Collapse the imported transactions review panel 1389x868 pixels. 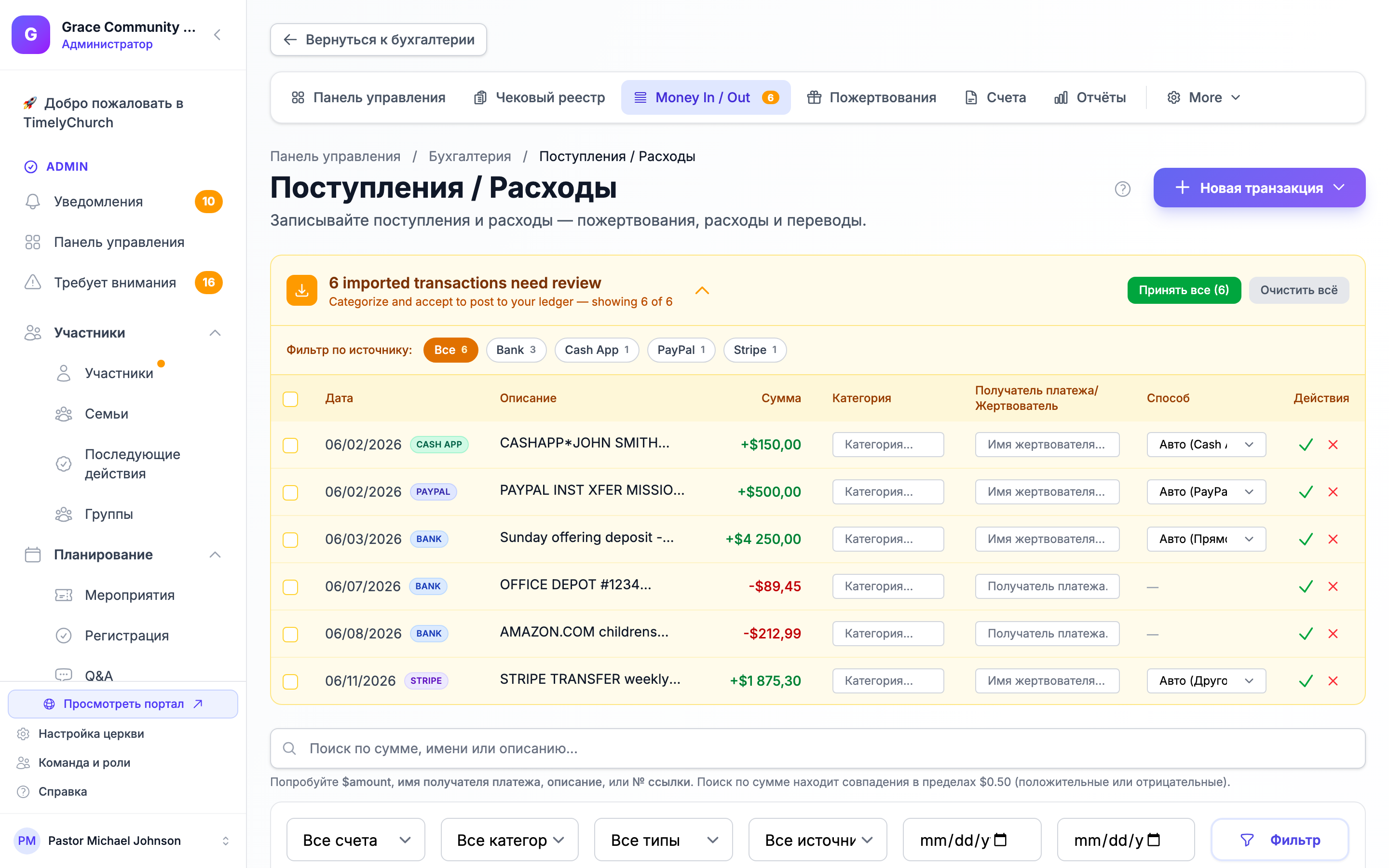[702, 290]
